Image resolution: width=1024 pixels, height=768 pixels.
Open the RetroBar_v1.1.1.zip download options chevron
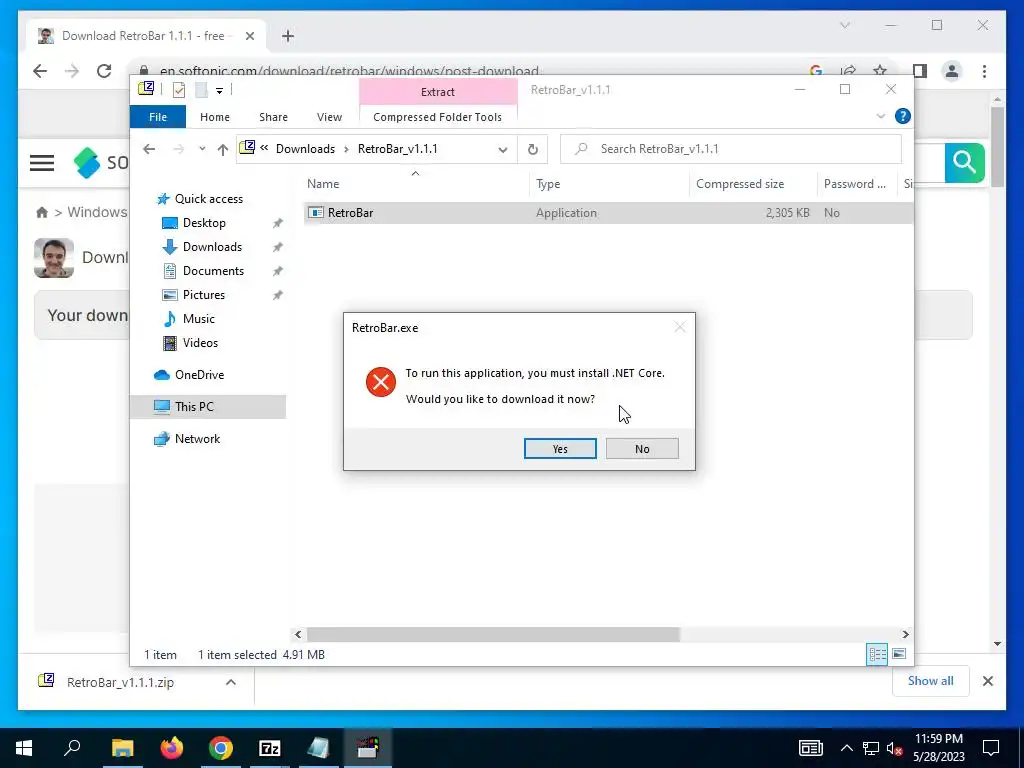(x=231, y=682)
